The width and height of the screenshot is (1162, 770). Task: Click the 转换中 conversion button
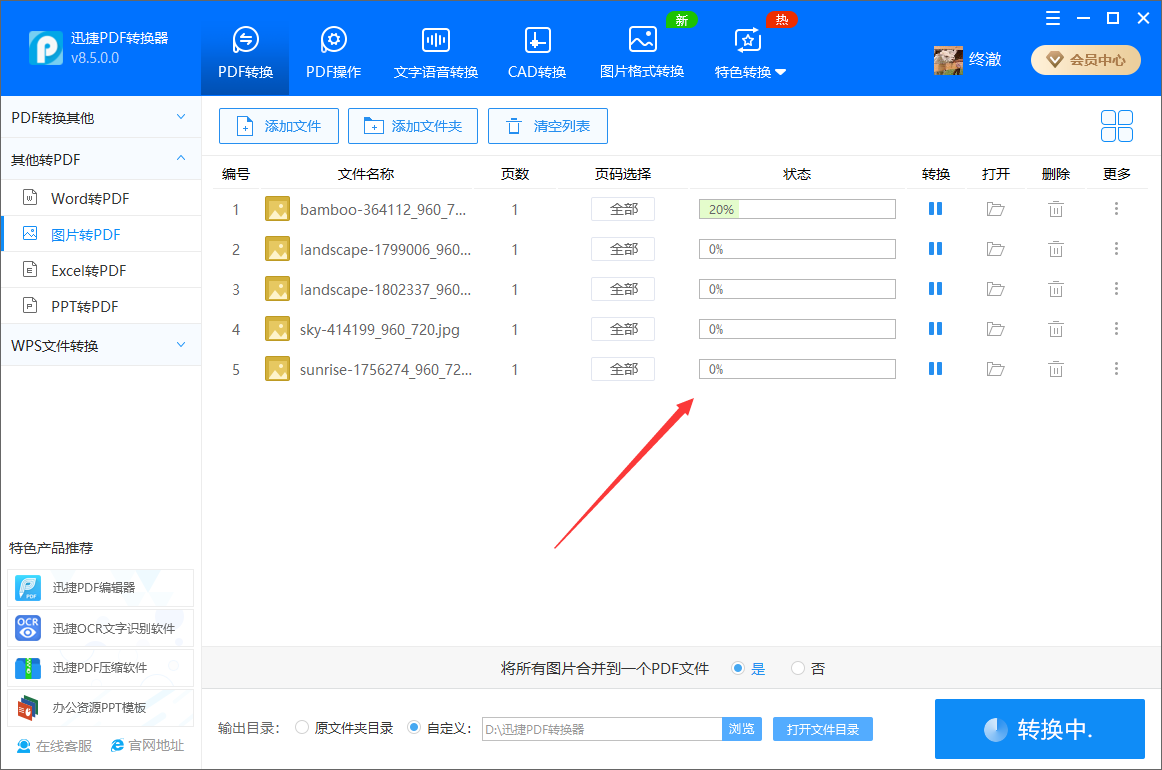pyautogui.click(x=1040, y=729)
